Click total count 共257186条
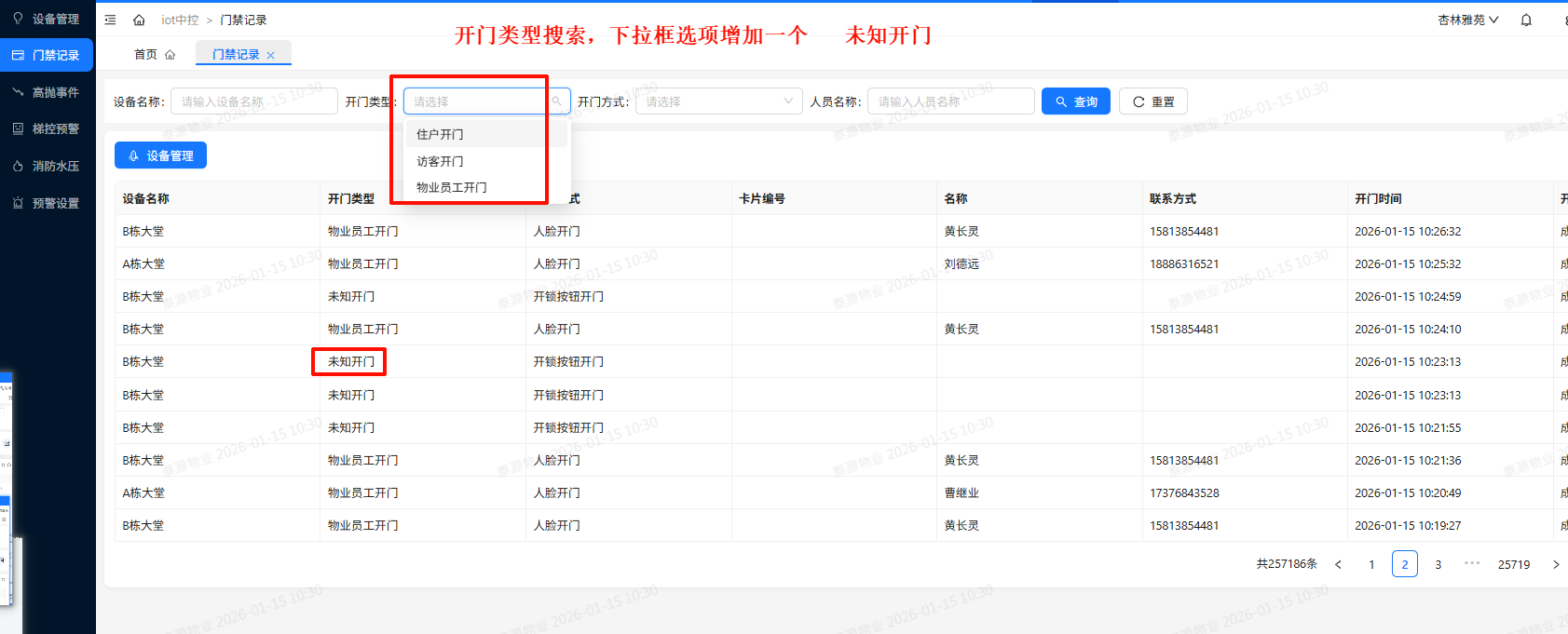The image size is (1568, 634). click(1287, 564)
